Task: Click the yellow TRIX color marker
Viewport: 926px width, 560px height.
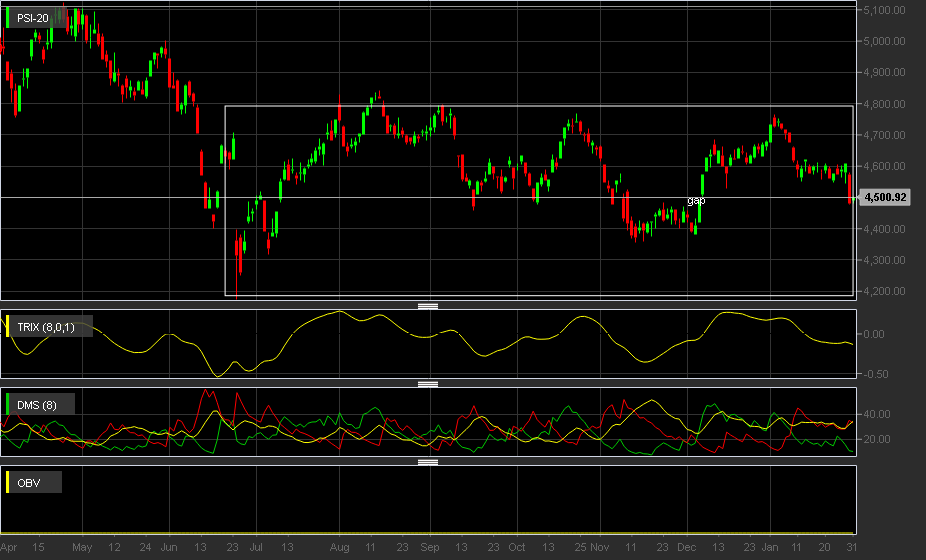Action: pyautogui.click(x=8, y=327)
